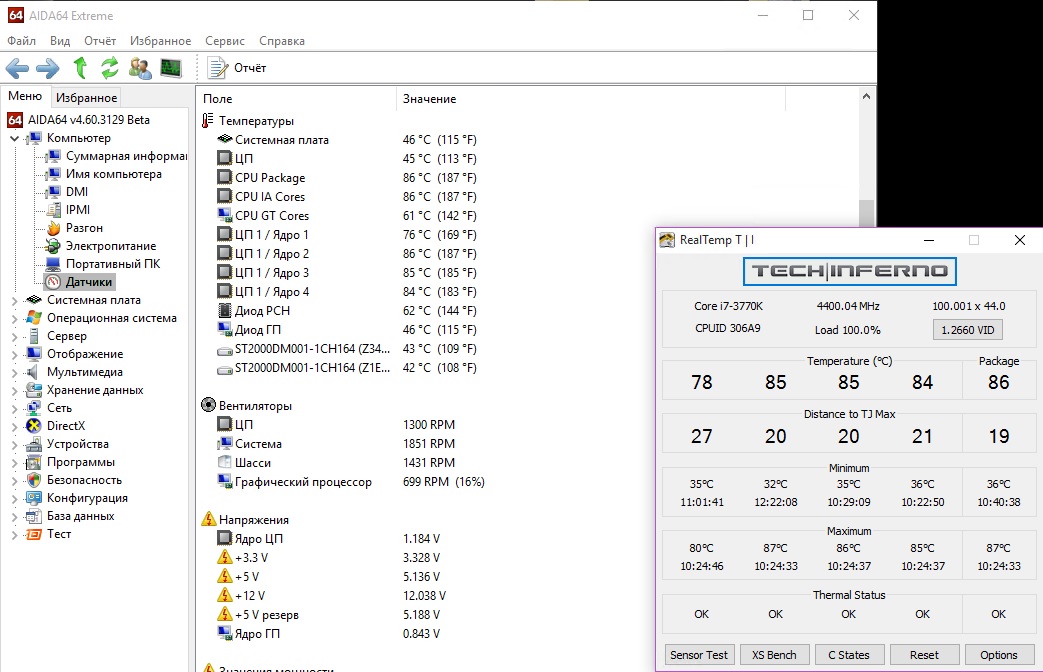Click the Тест tree icon
Image resolution: width=1043 pixels, height=672 pixels.
click(34, 534)
